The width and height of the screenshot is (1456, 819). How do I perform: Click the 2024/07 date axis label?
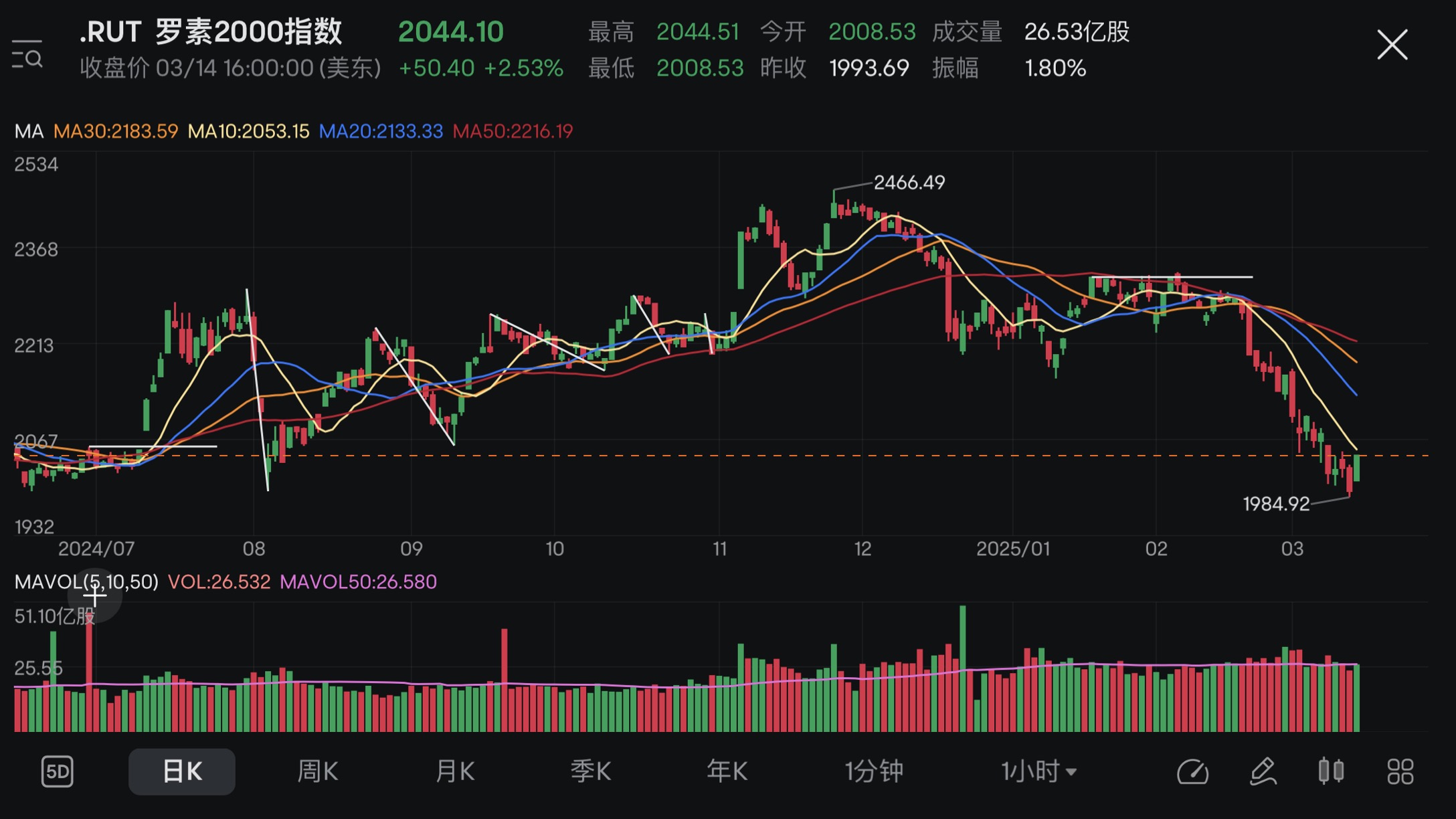pos(96,549)
